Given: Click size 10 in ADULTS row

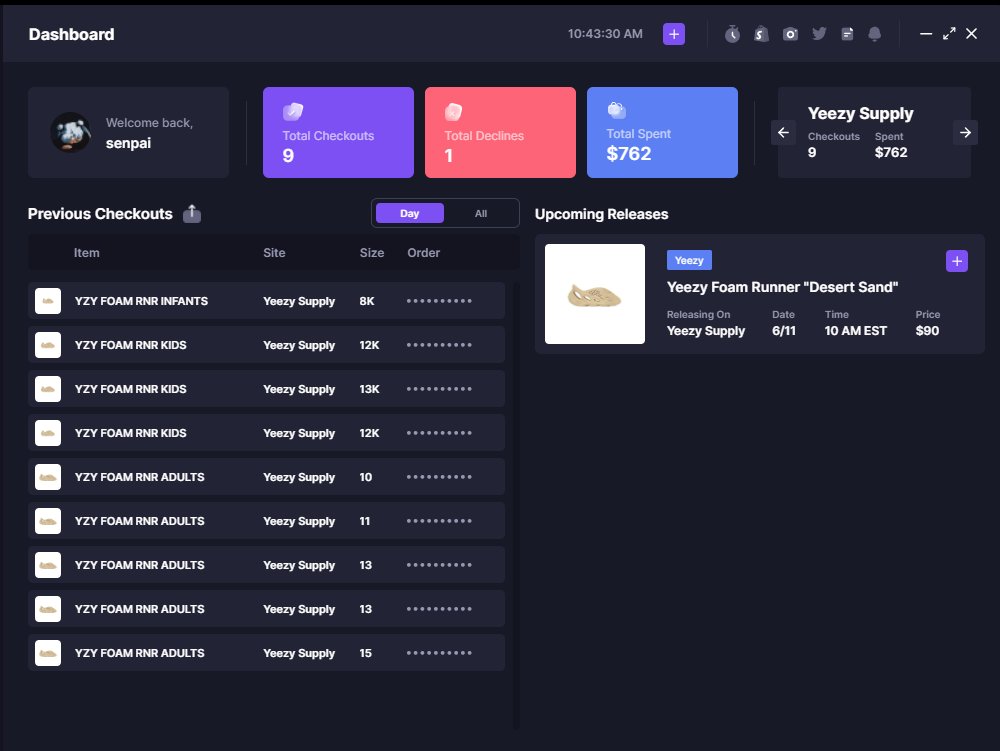Looking at the screenshot, I should point(365,477).
